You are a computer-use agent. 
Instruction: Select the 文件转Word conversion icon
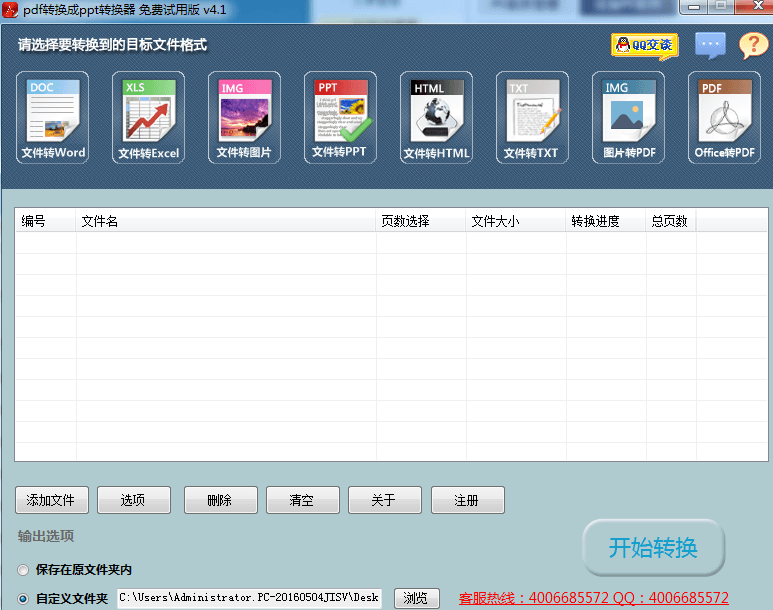tap(53, 117)
